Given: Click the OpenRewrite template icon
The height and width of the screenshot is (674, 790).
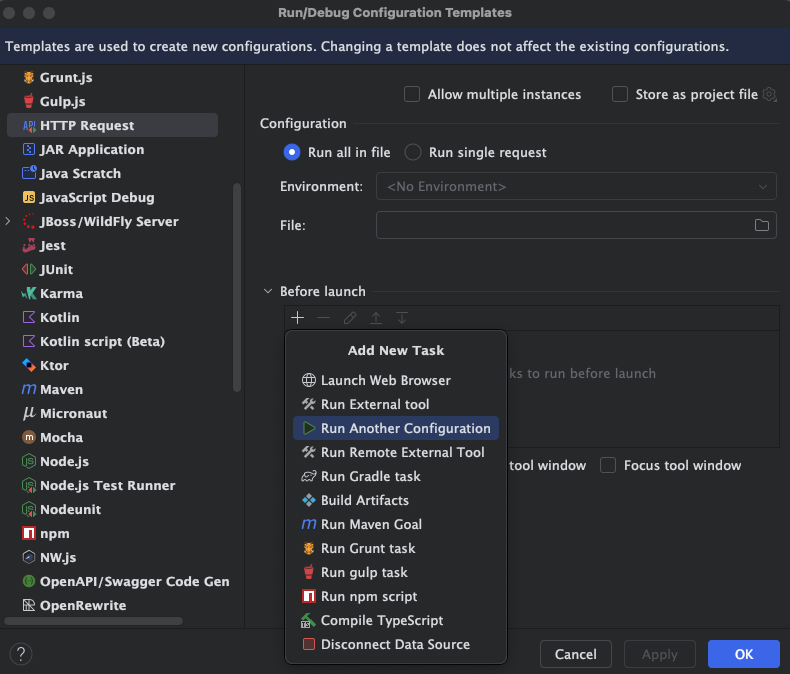Looking at the screenshot, I should [29, 605].
